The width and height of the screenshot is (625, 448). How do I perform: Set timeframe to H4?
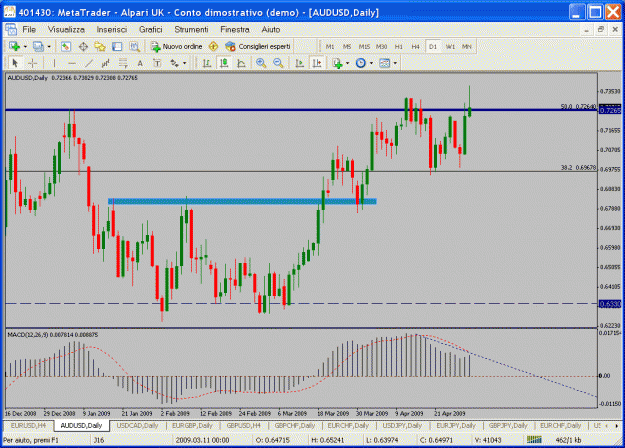[416, 47]
